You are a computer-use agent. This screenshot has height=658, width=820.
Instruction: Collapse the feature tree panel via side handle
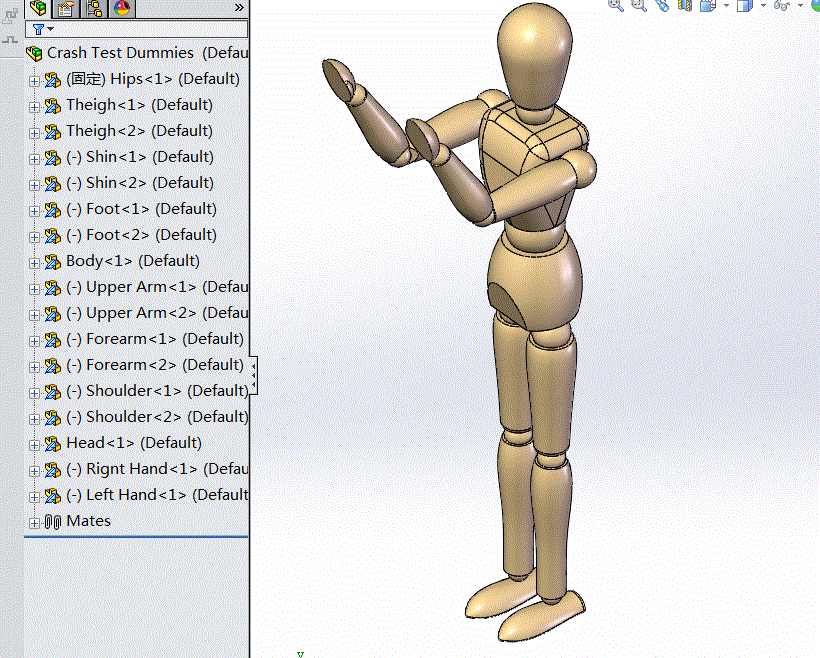(254, 375)
